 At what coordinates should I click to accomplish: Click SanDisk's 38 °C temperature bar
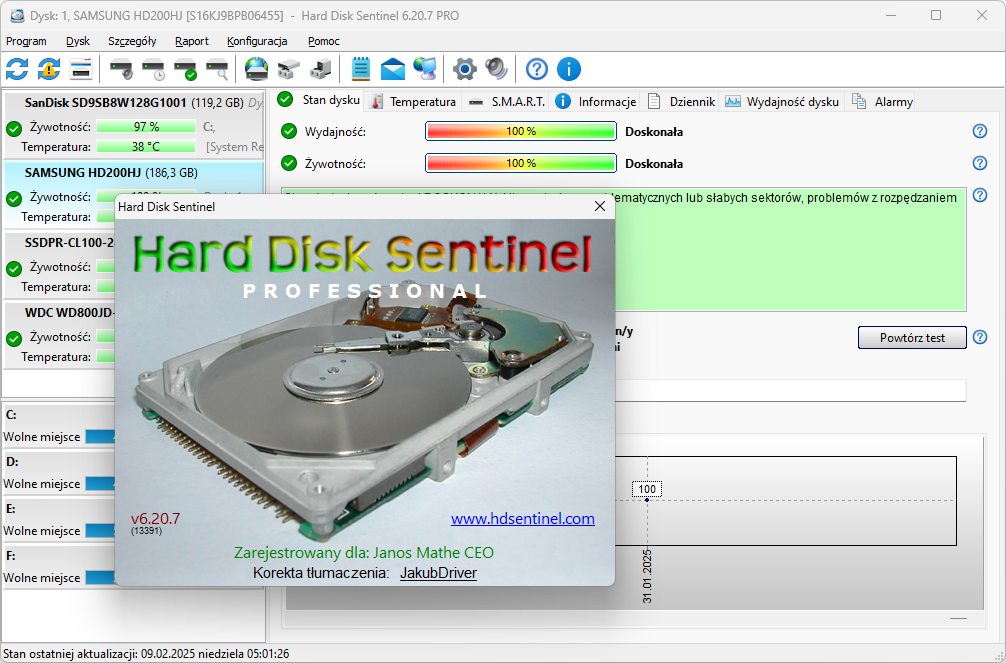click(x=146, y=147)
